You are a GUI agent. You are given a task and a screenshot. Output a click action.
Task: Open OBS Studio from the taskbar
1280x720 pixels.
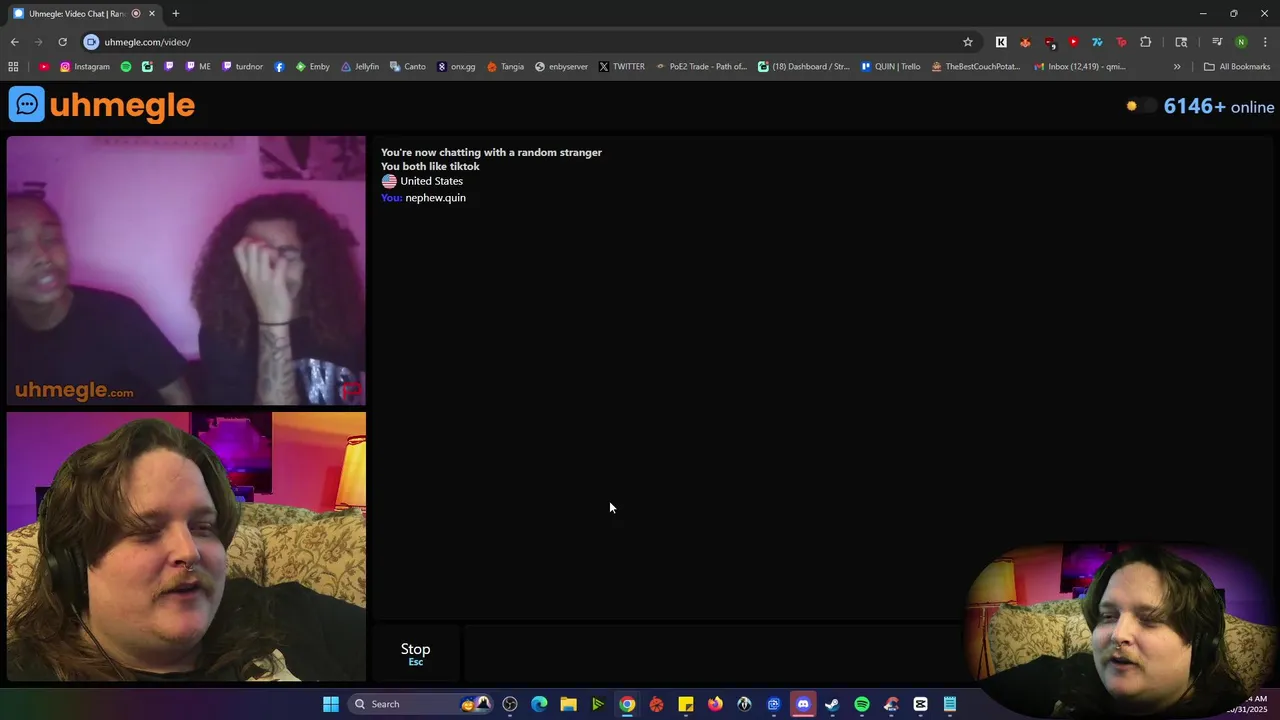pyautogui.click(x=510, y=704)
